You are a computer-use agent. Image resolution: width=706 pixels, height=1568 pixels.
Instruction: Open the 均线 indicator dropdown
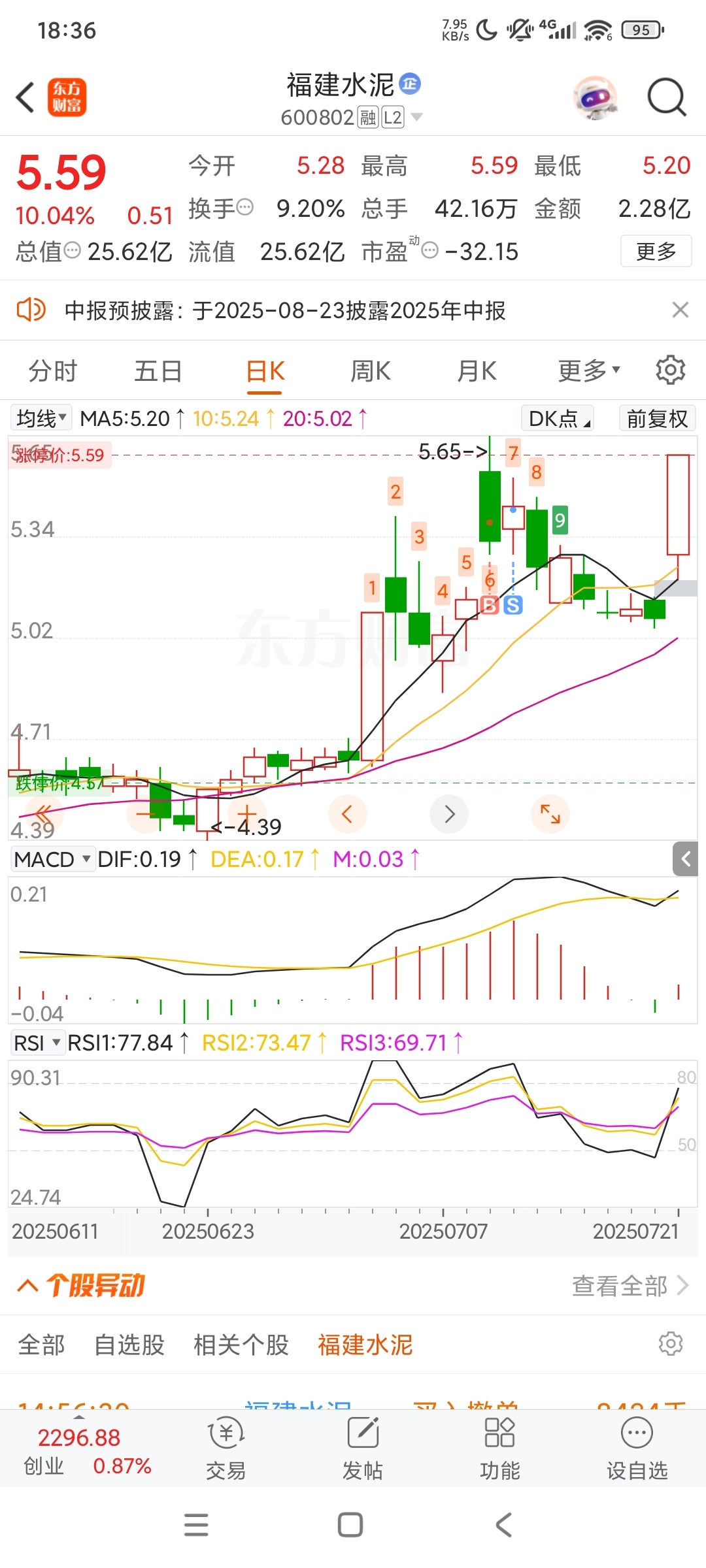click(x=41, y=418)
